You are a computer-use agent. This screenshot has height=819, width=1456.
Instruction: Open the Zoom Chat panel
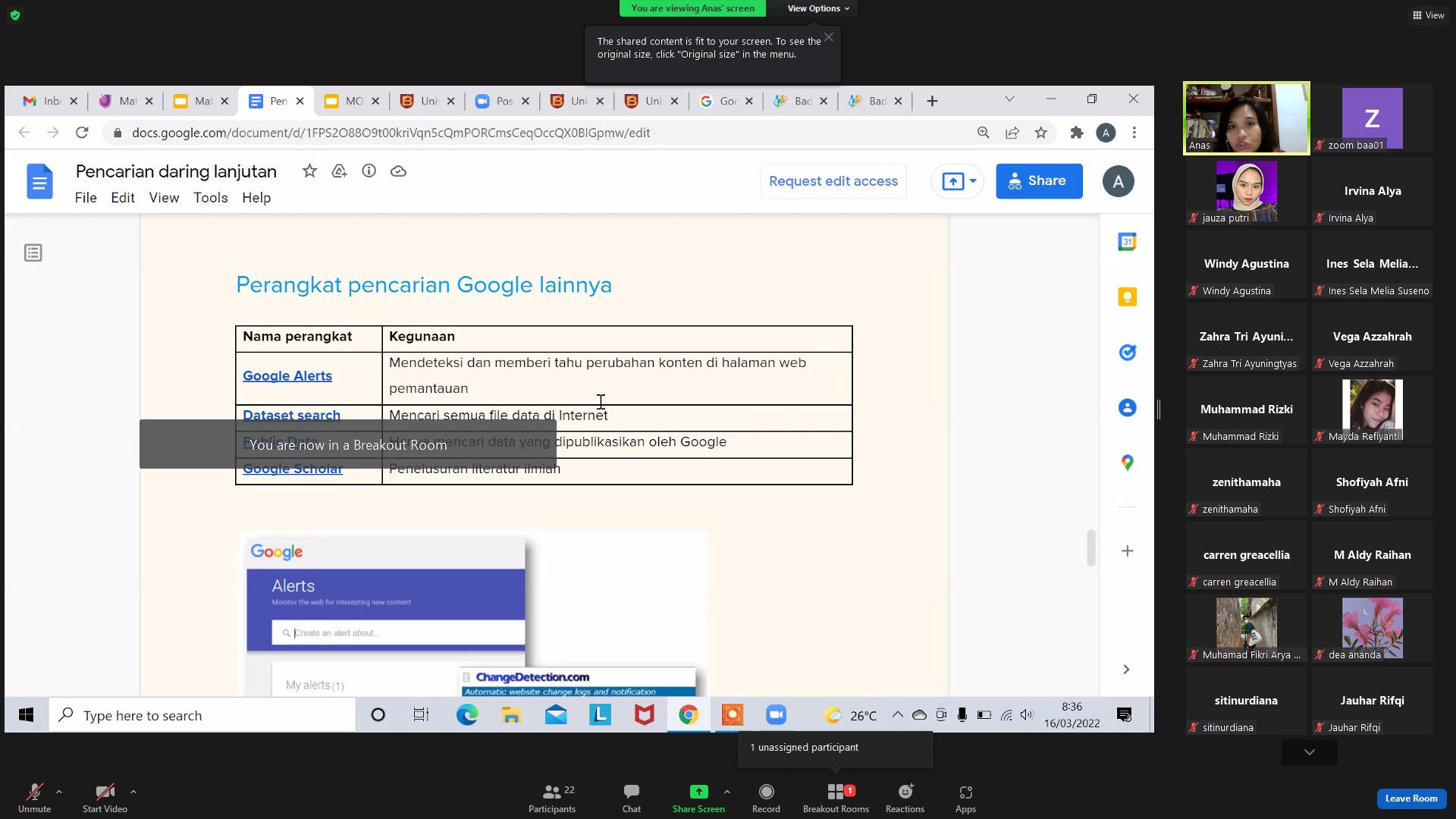tap(632, 798)
